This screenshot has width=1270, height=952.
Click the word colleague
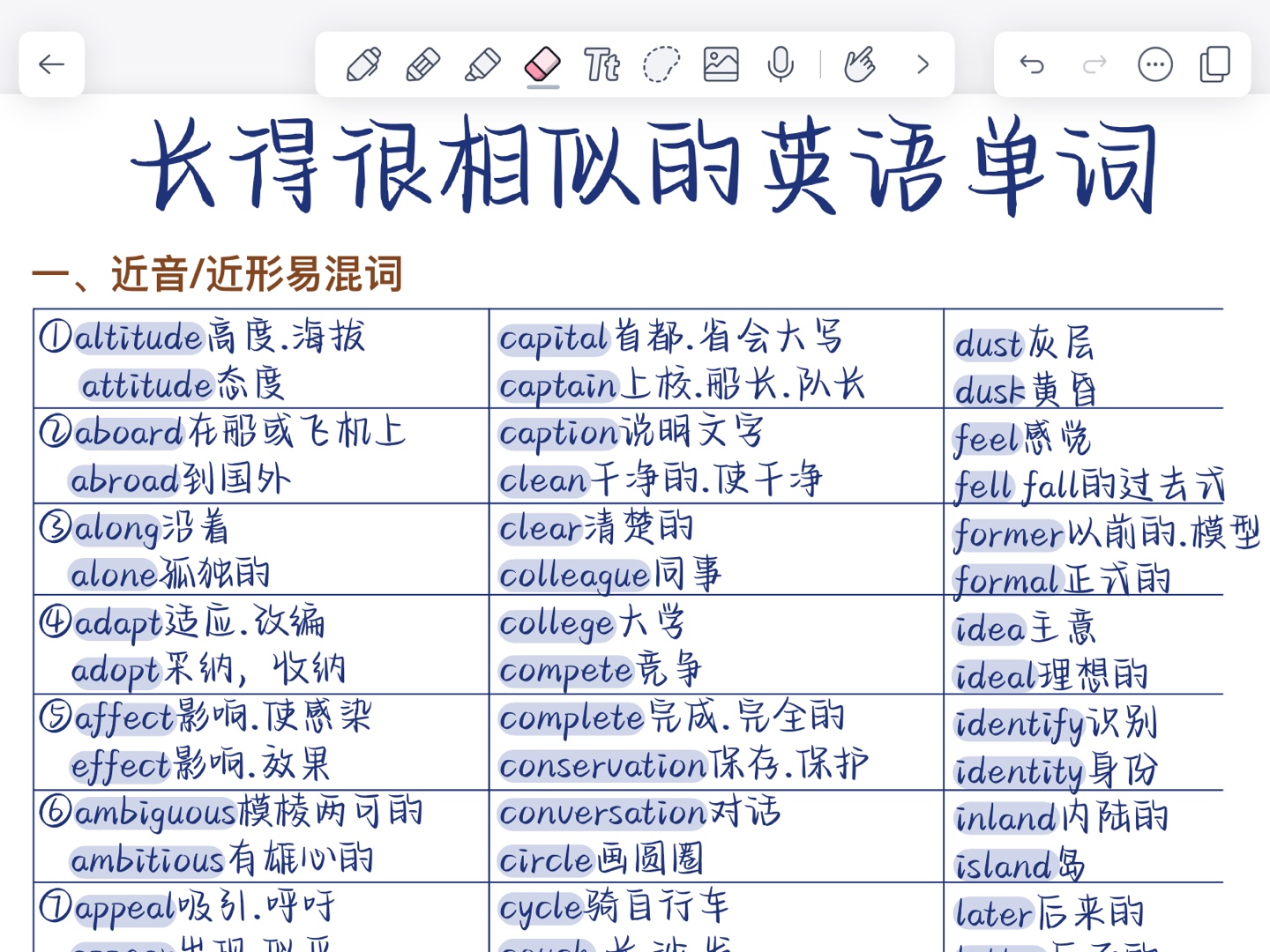[575, 577]
